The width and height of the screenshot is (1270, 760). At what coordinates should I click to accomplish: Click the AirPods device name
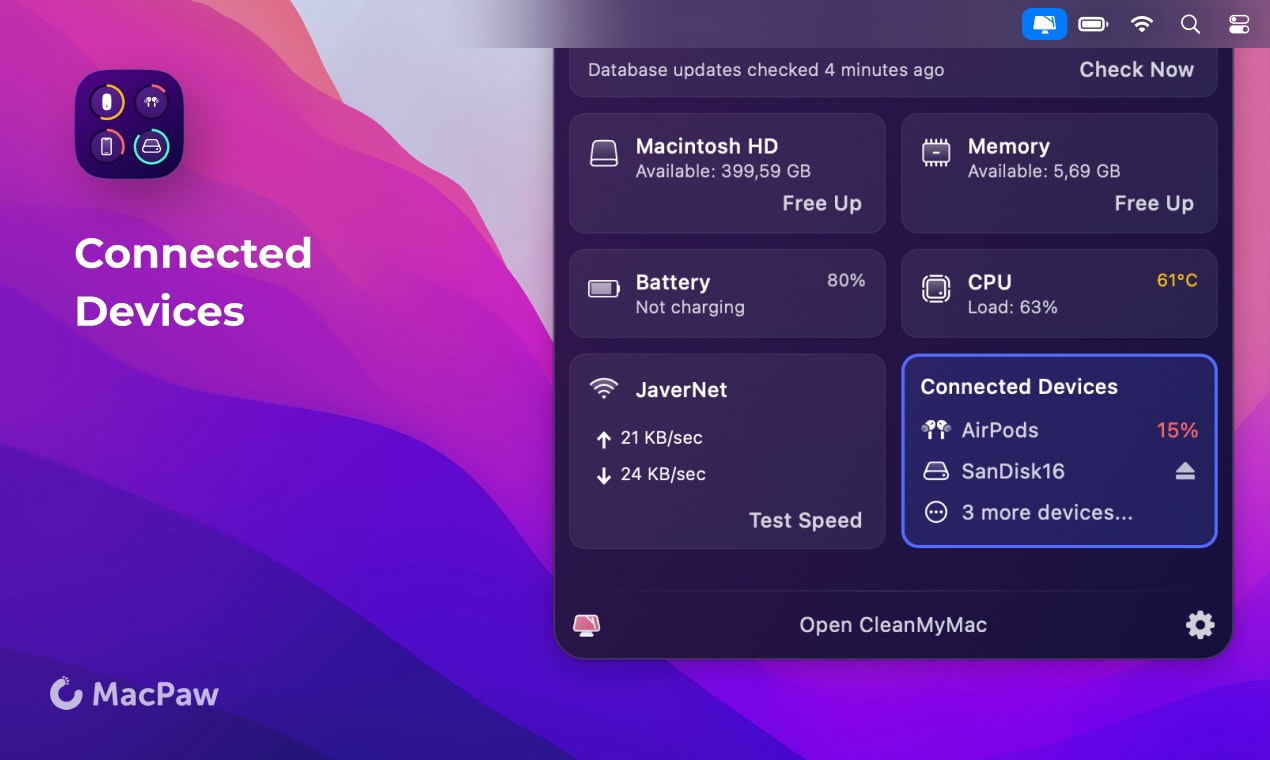[1000, 430]
